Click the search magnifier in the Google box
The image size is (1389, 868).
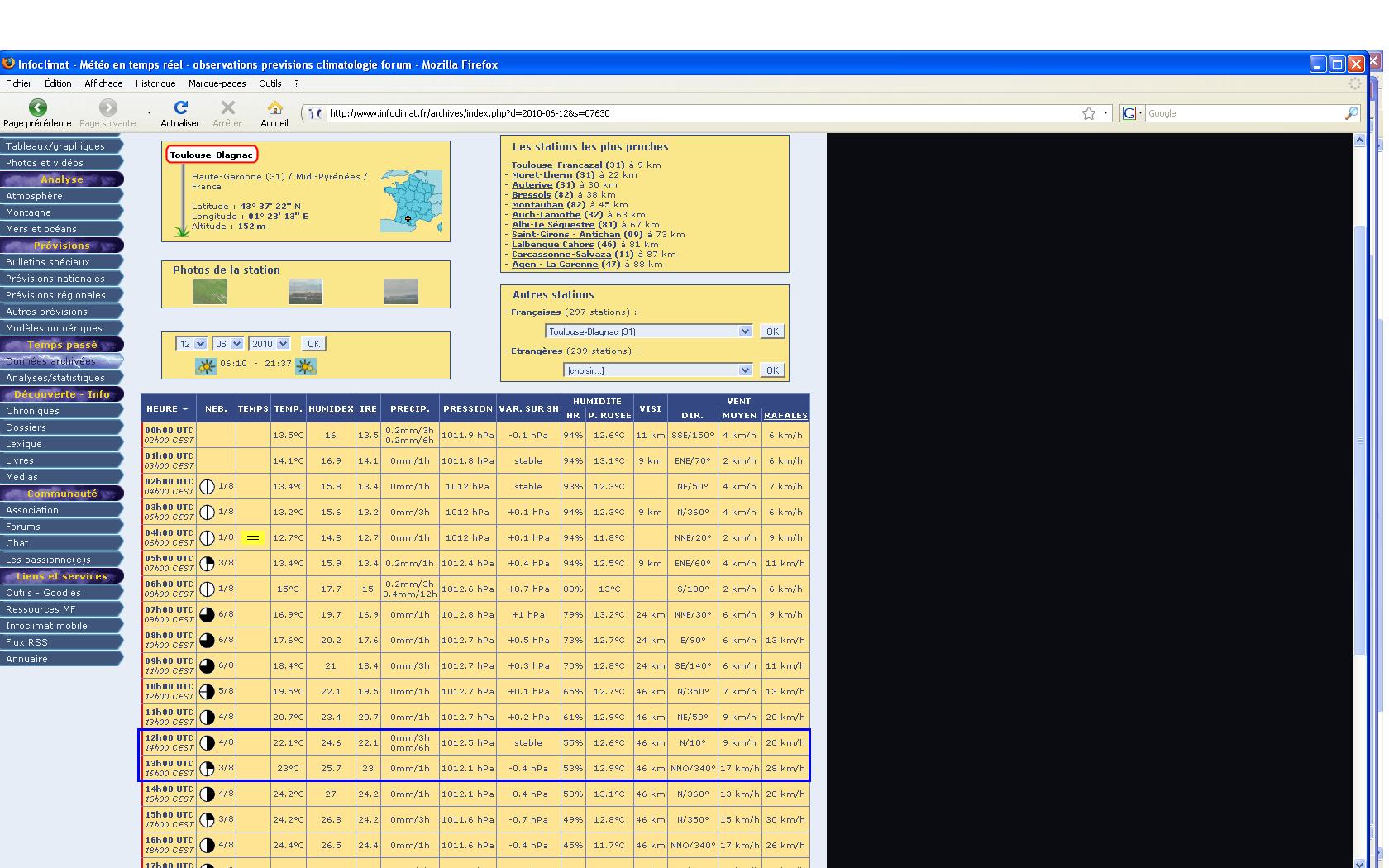1352,113
